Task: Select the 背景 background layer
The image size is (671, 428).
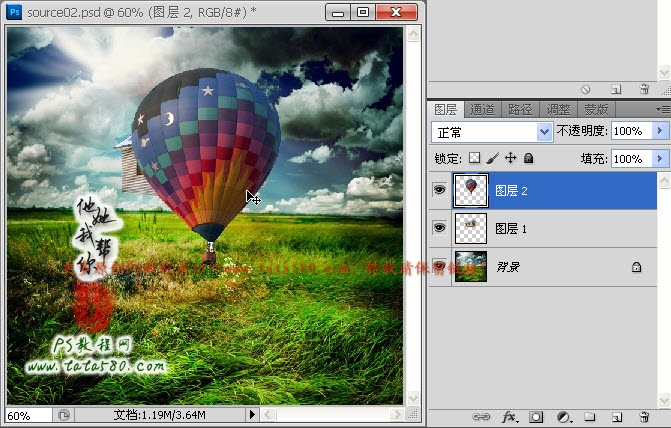Action: click(x=560, y=267)
